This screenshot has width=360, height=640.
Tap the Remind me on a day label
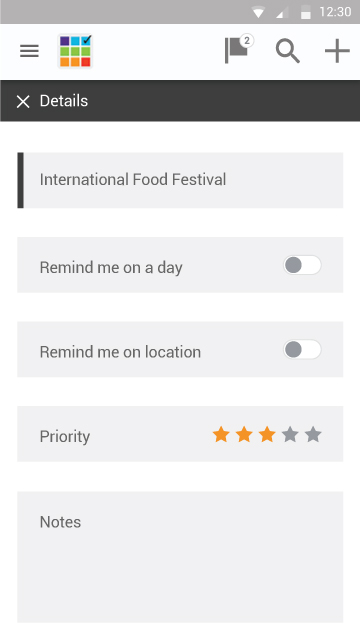coord(111,268)
